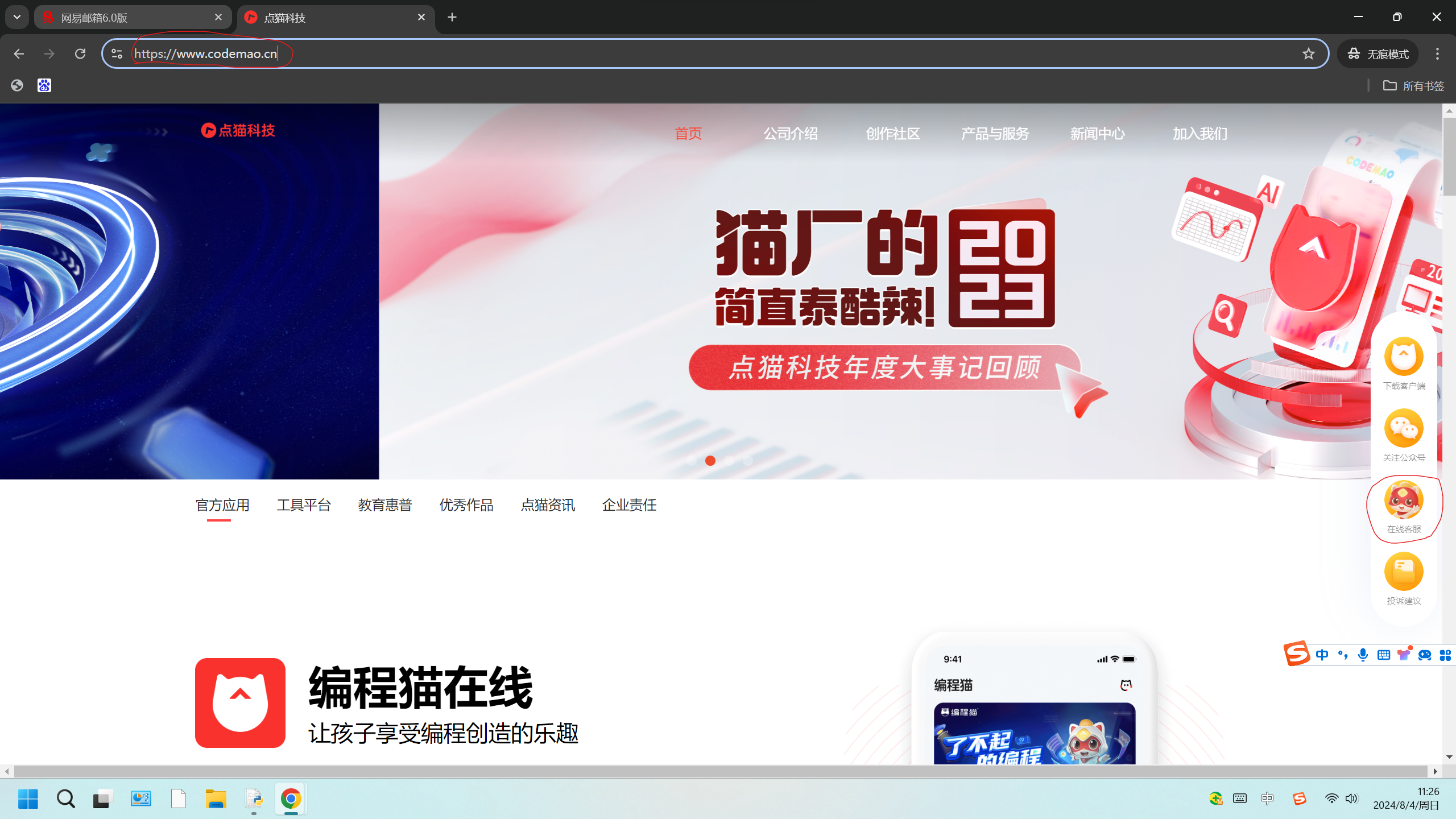Open 公司介绍 navigation item

point(791,134)
